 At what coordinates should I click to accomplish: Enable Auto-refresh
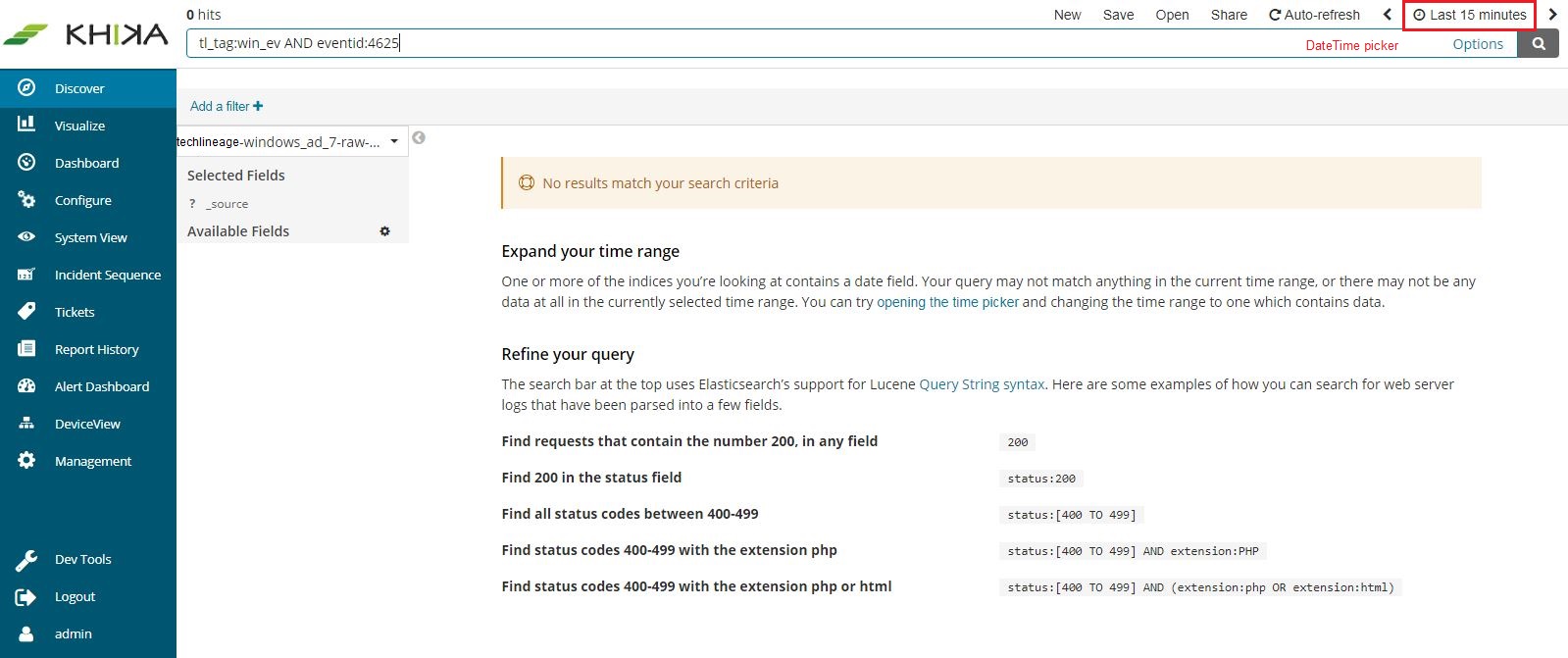(x=1314, y=15)
